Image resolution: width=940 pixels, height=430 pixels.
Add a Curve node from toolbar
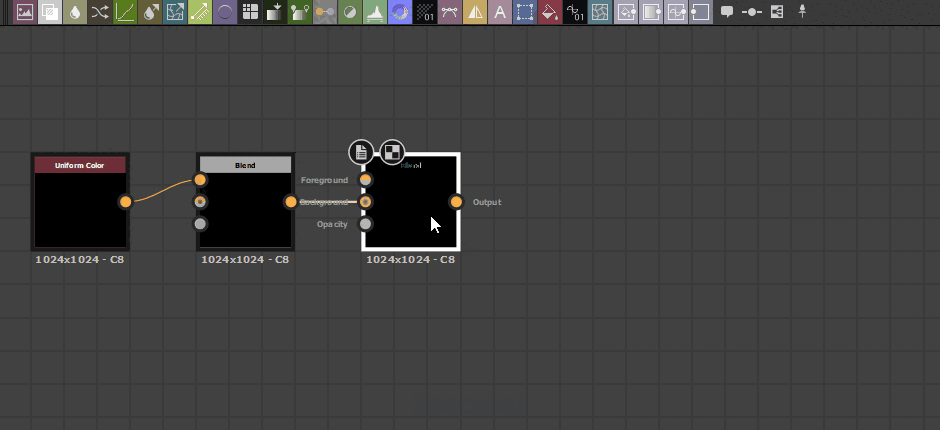126,13
